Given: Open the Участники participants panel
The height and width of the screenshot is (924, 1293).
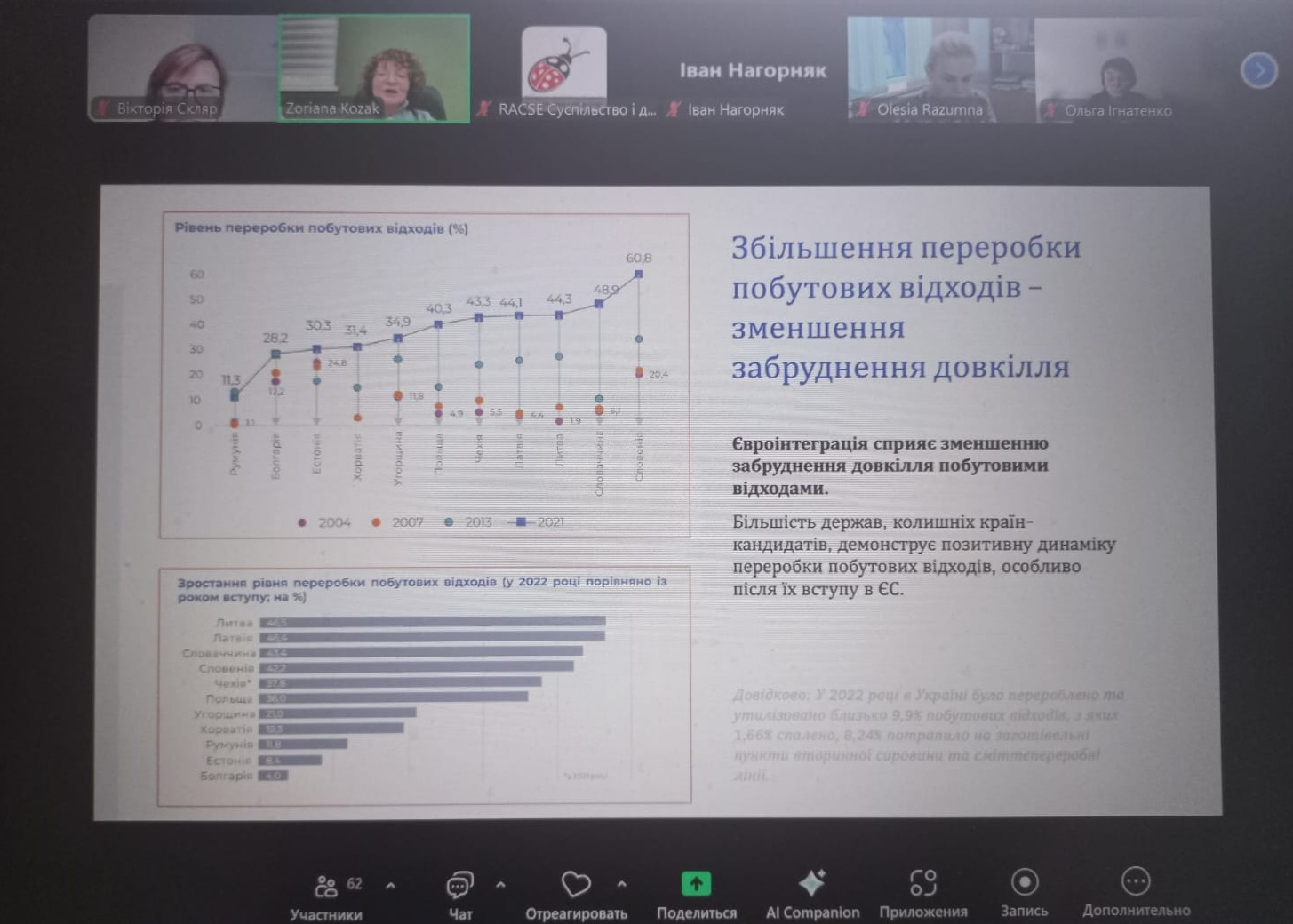Looking at the screenshot, I should coord(326,885).
